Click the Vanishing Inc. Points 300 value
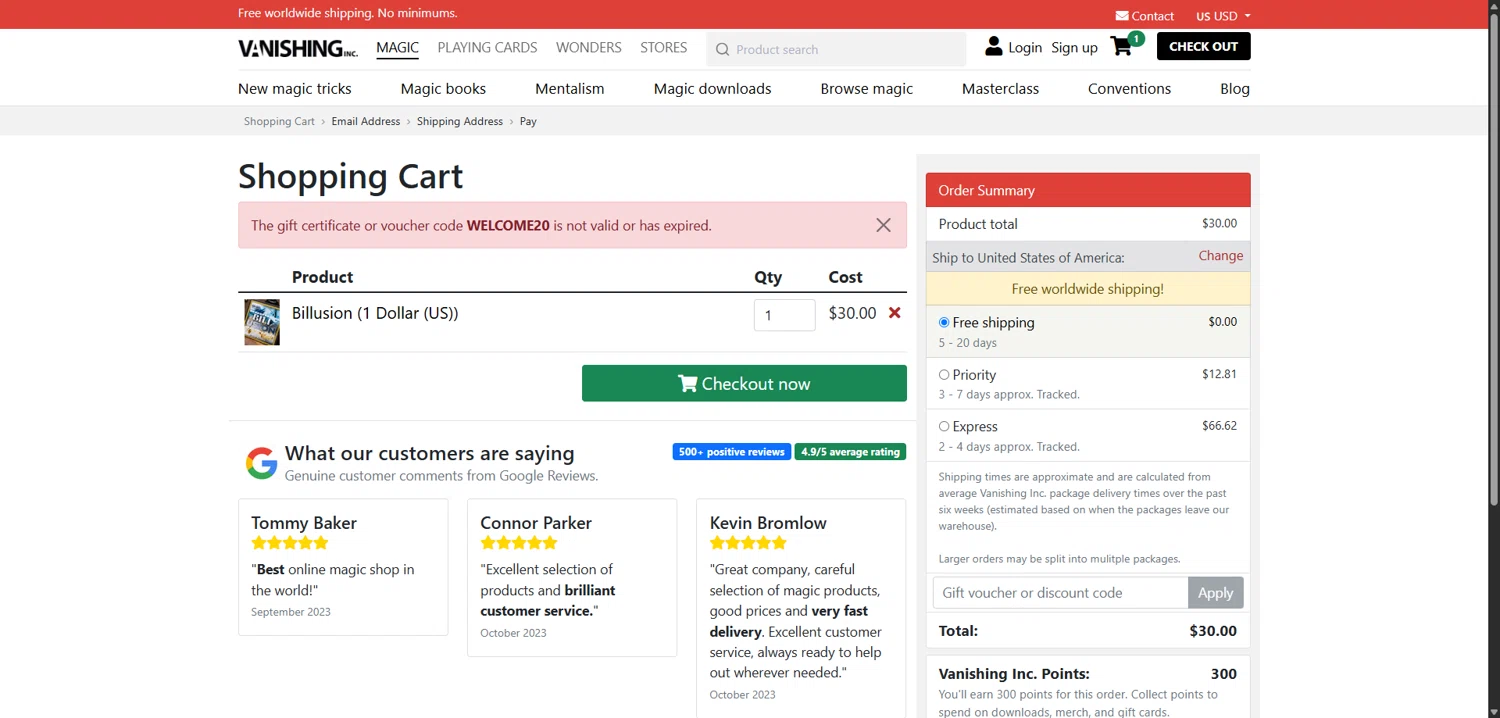 point(1224,674)
